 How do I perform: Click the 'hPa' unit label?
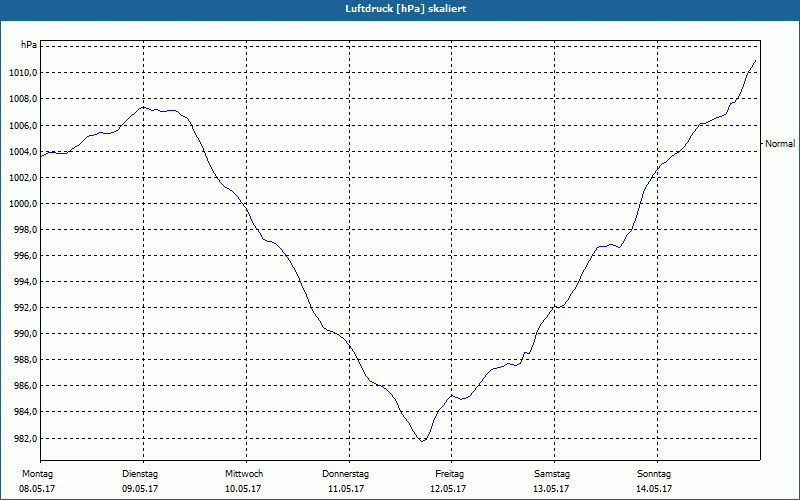point(29,45)
